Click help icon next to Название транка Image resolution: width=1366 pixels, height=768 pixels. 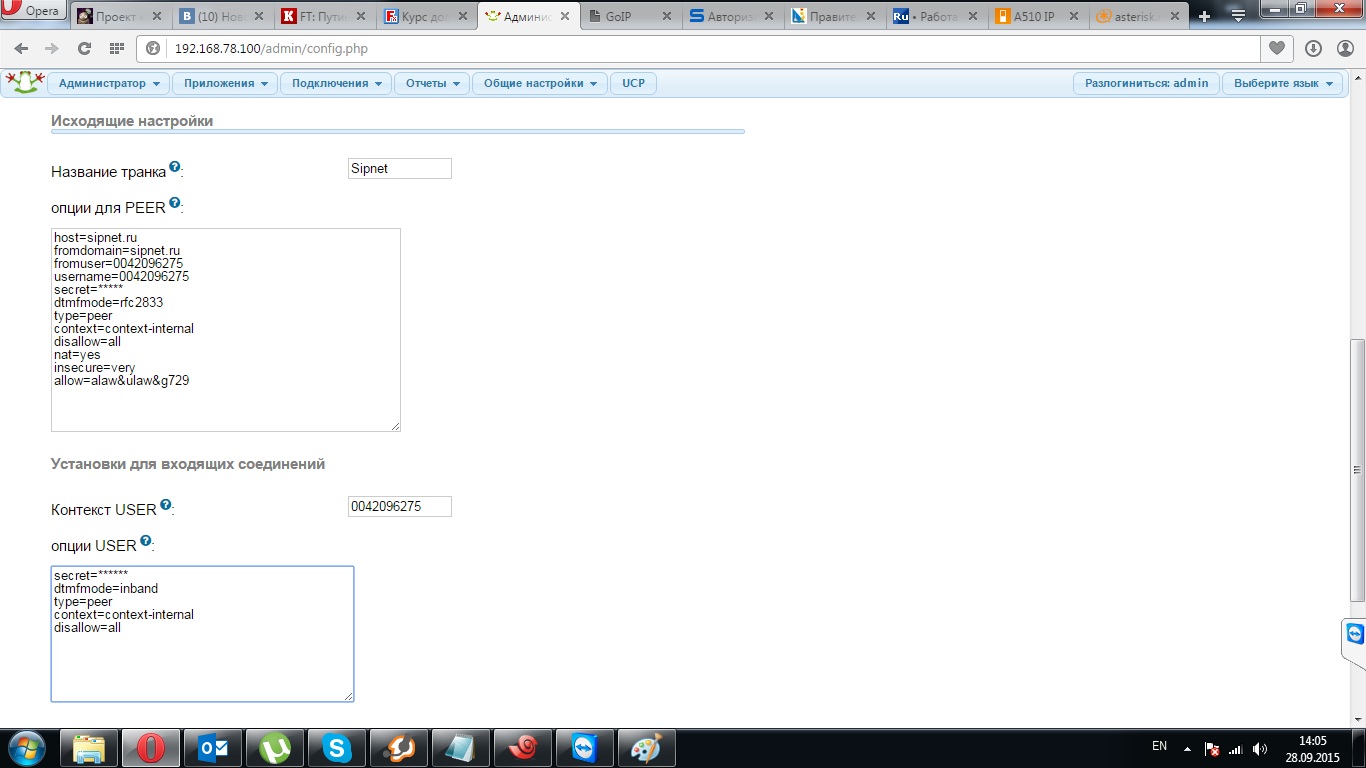click(175, 167)
